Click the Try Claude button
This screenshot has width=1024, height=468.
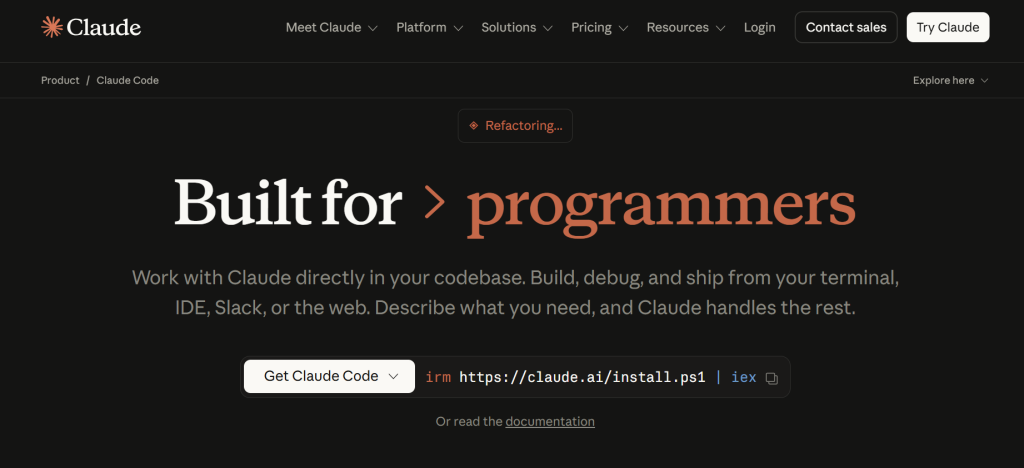[948, 27]
